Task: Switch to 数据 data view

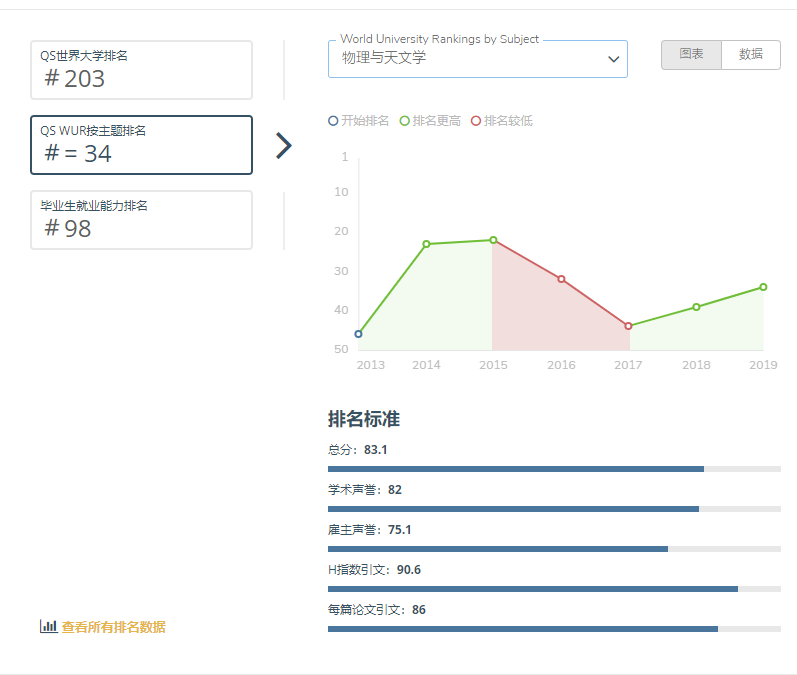Action: point(751,55)
